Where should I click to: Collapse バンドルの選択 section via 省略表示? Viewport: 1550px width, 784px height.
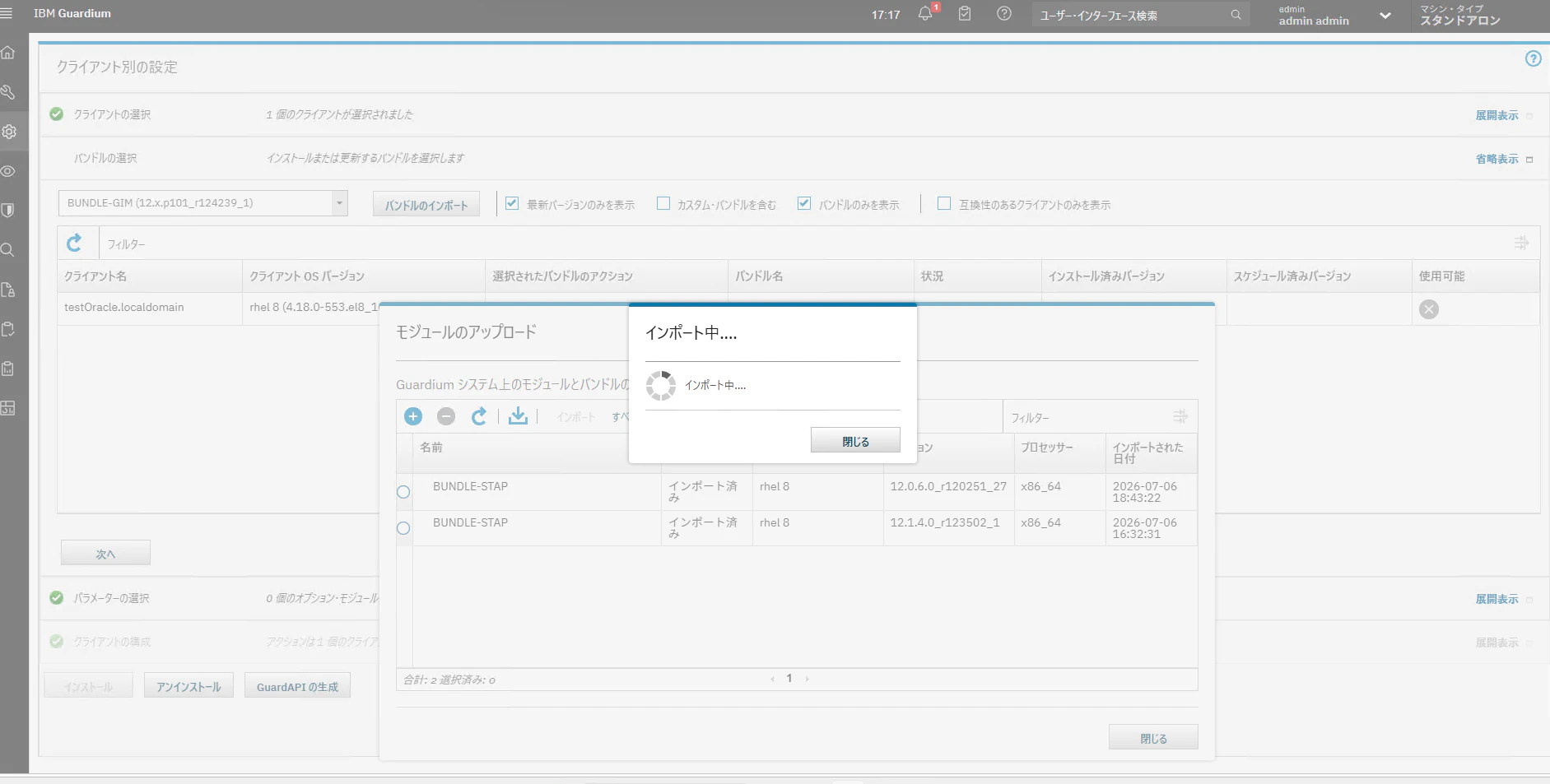[1496, 159]
